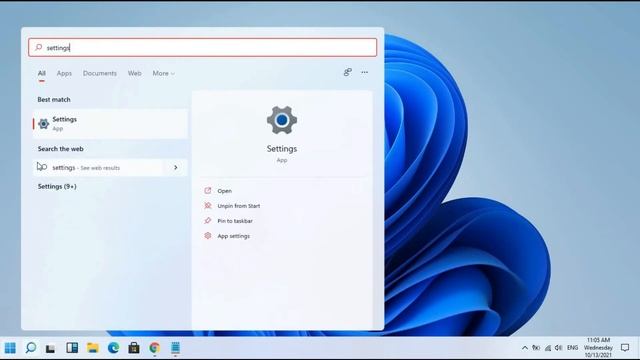Click the web search icon beside settings
The image size is (640, 360).
(42, 167)
